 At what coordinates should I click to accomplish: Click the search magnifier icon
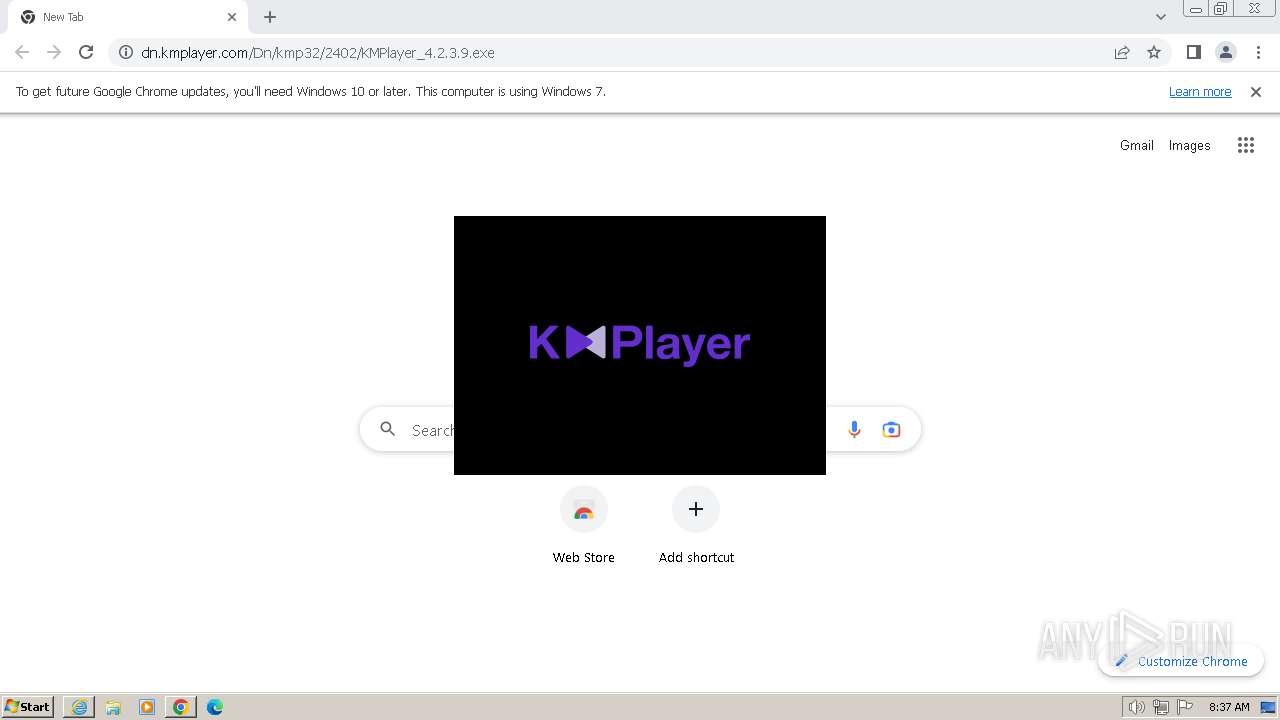(x=387, y=430)
